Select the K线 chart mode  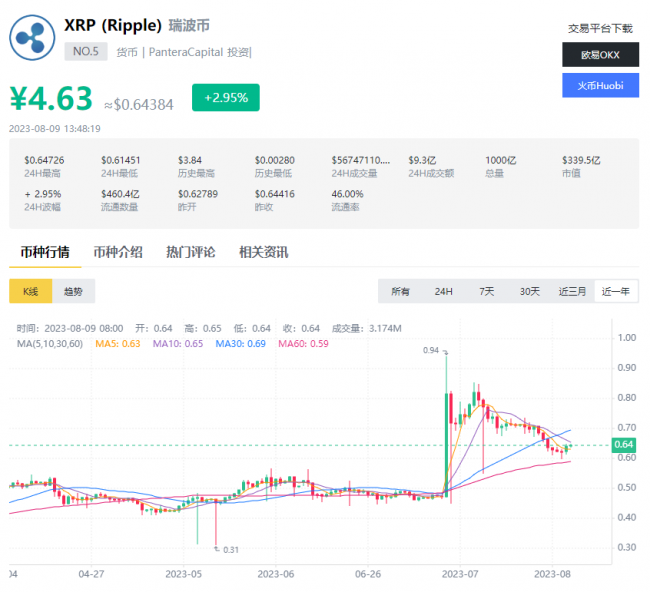point(31,291)
